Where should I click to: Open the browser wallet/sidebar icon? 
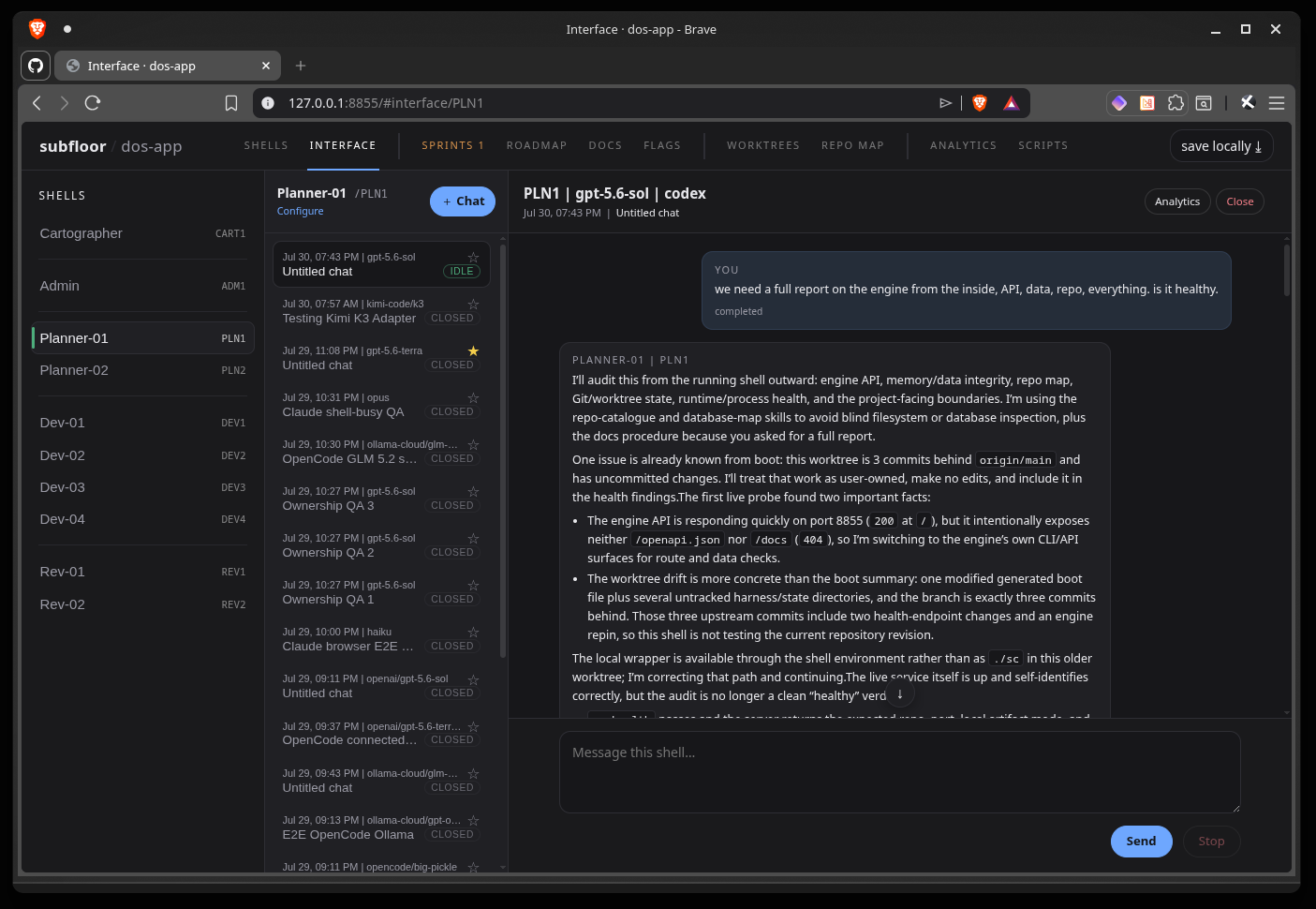[x=1204, y=103]
